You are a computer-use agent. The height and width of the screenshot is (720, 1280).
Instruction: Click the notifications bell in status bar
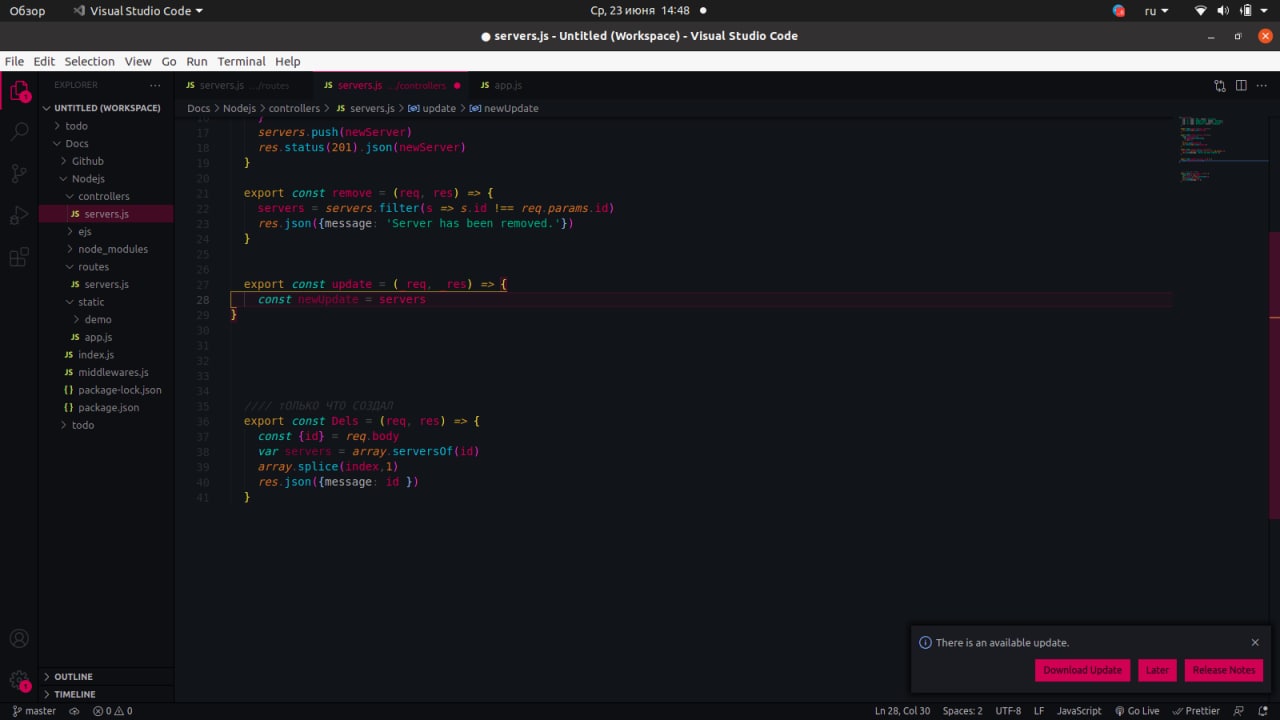[x=1263, y=711]
